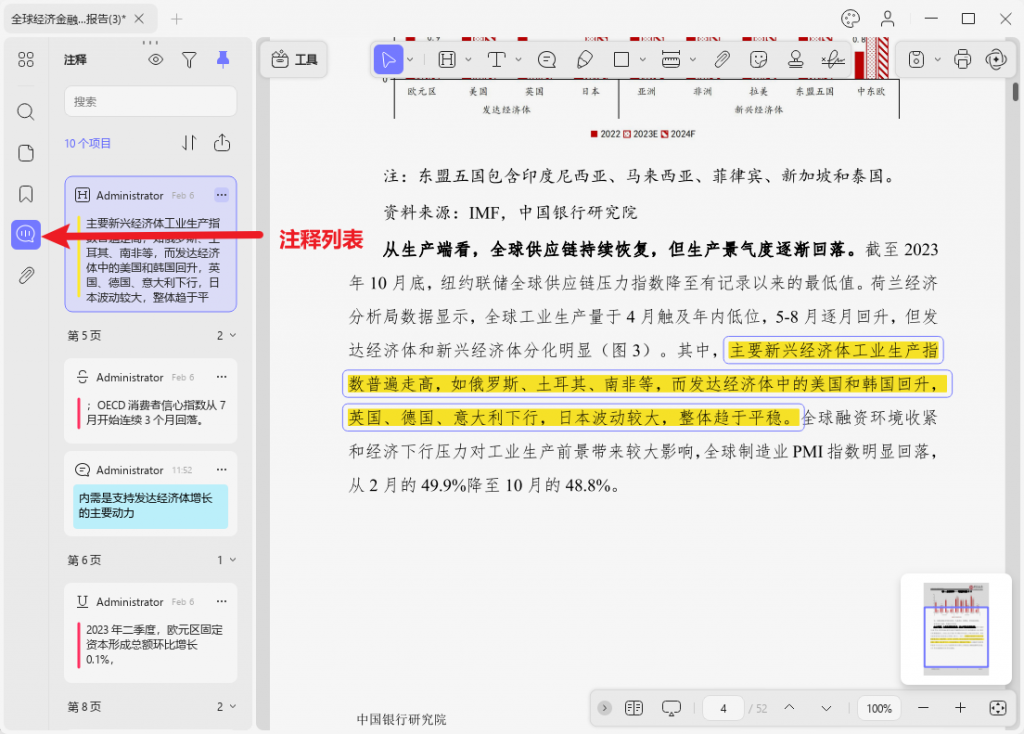Expand the save options dropdown arrow
This screenshot has width=1024, height=734.
click(938, 60)
